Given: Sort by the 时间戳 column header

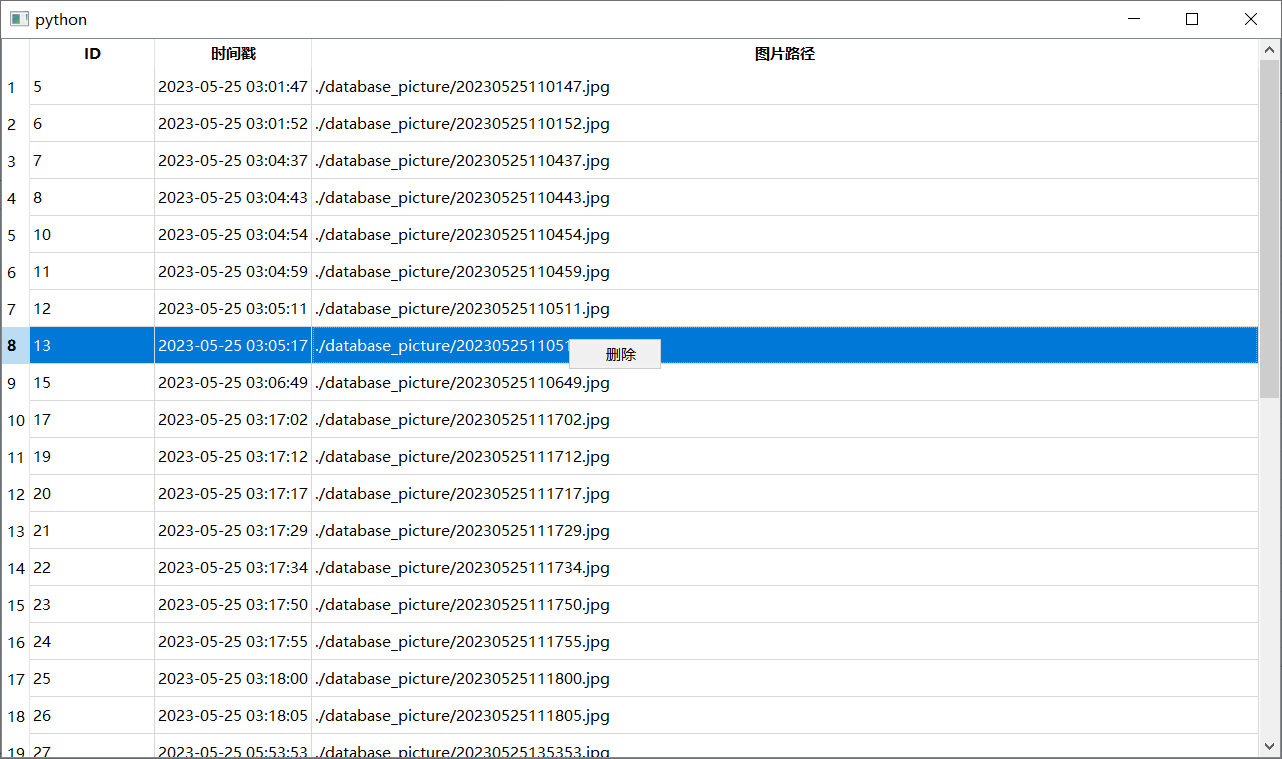Looking at the screenshot, I should pyautogui.click(x=233, y=54).
